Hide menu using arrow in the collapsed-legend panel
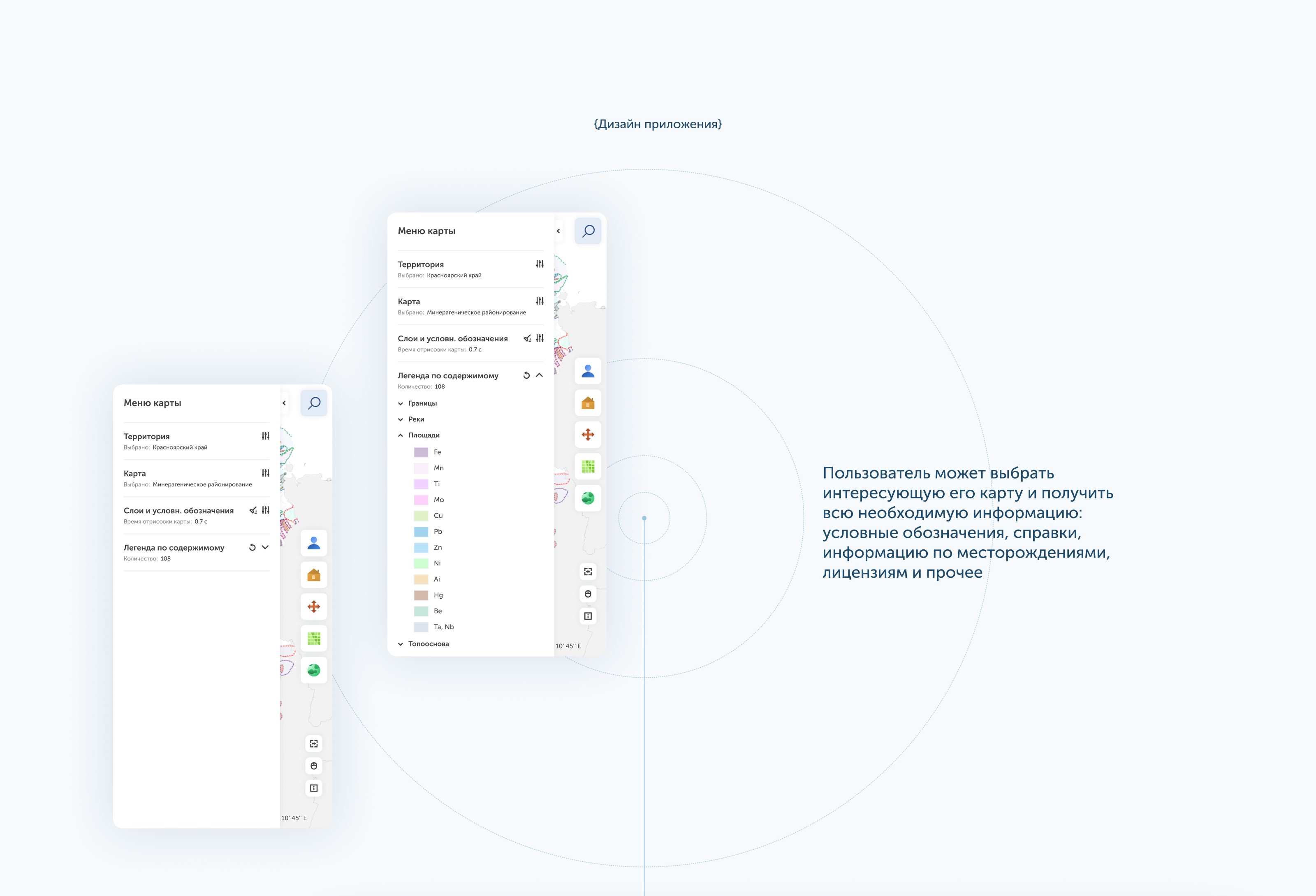This screenshot has width=1316, height=896. (284, 403)
